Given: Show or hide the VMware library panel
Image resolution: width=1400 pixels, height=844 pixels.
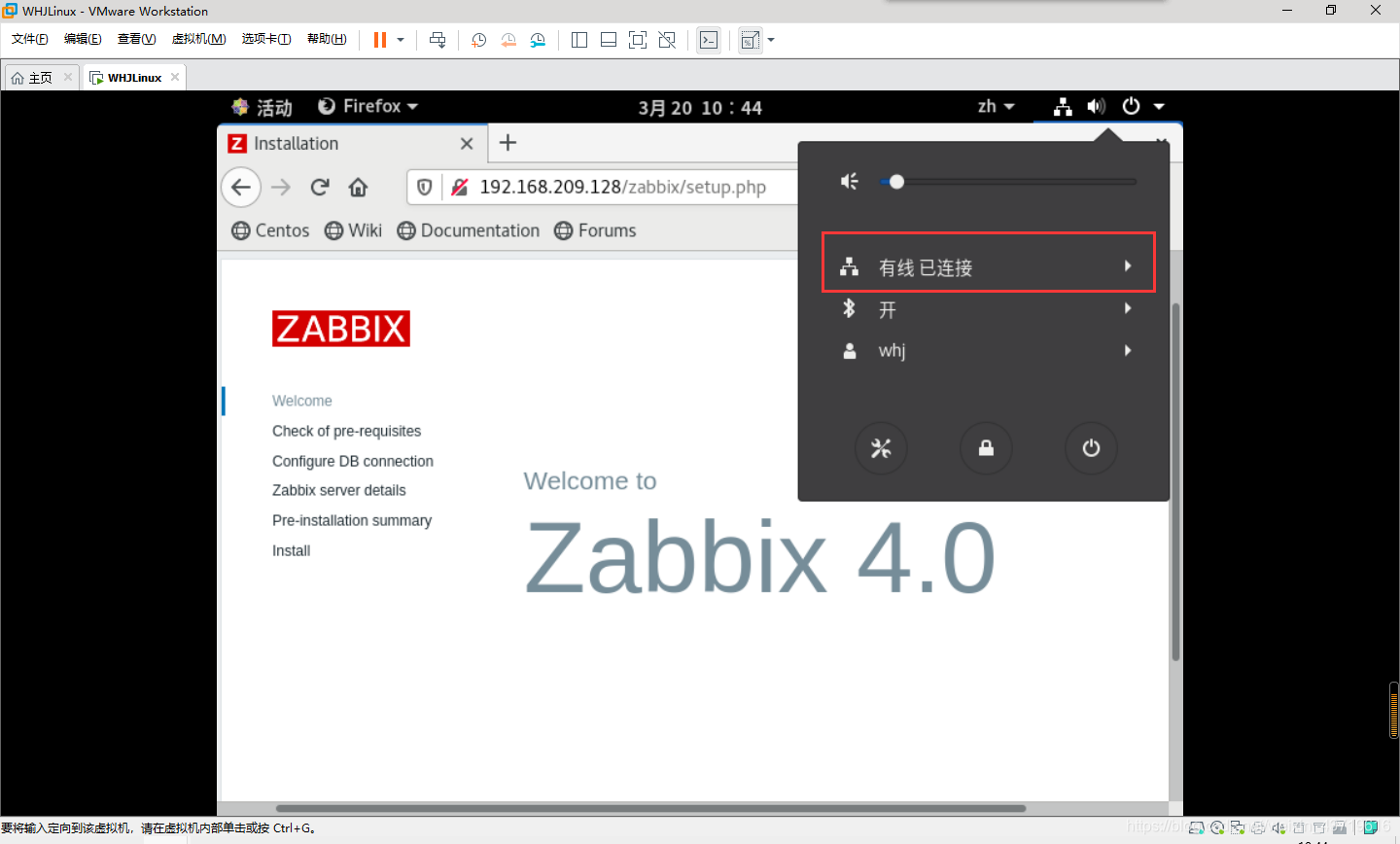Looking at the screenshot, I should [578, 39].
